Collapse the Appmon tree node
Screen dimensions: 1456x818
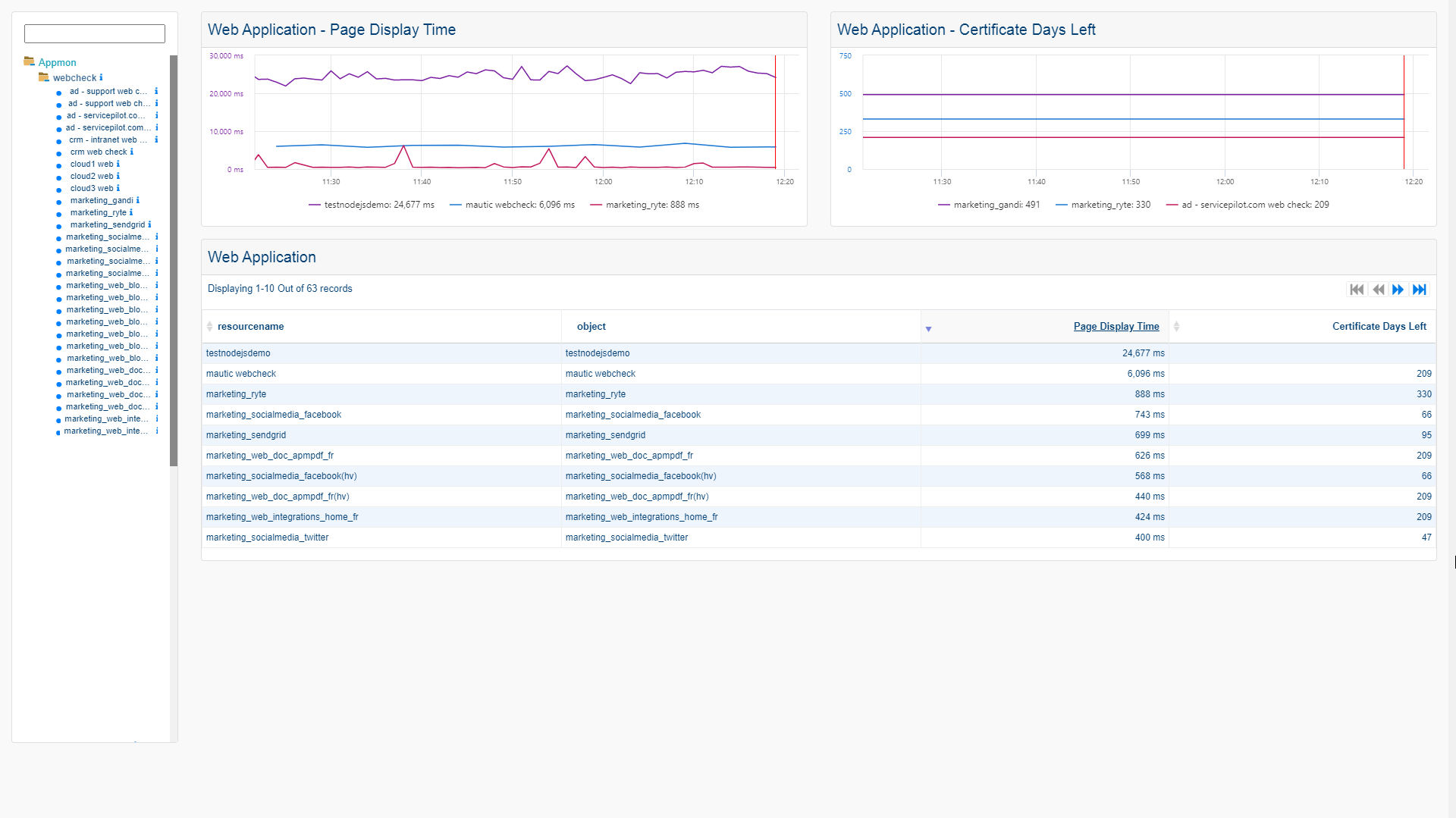(29, 61)
